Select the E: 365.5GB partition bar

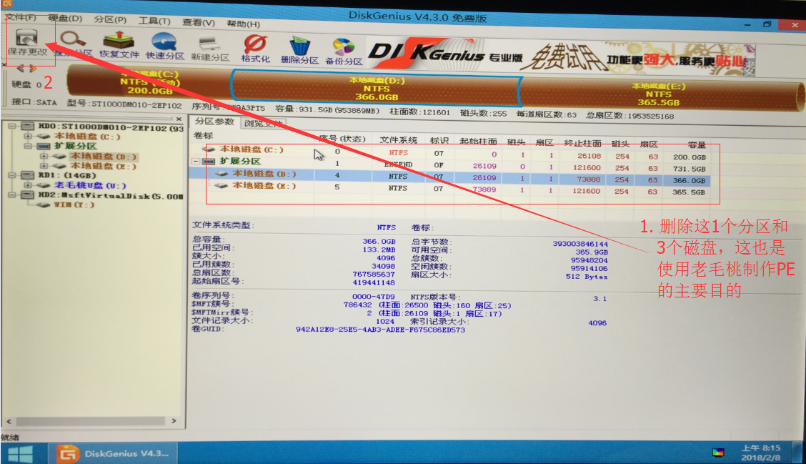[661, 95]
